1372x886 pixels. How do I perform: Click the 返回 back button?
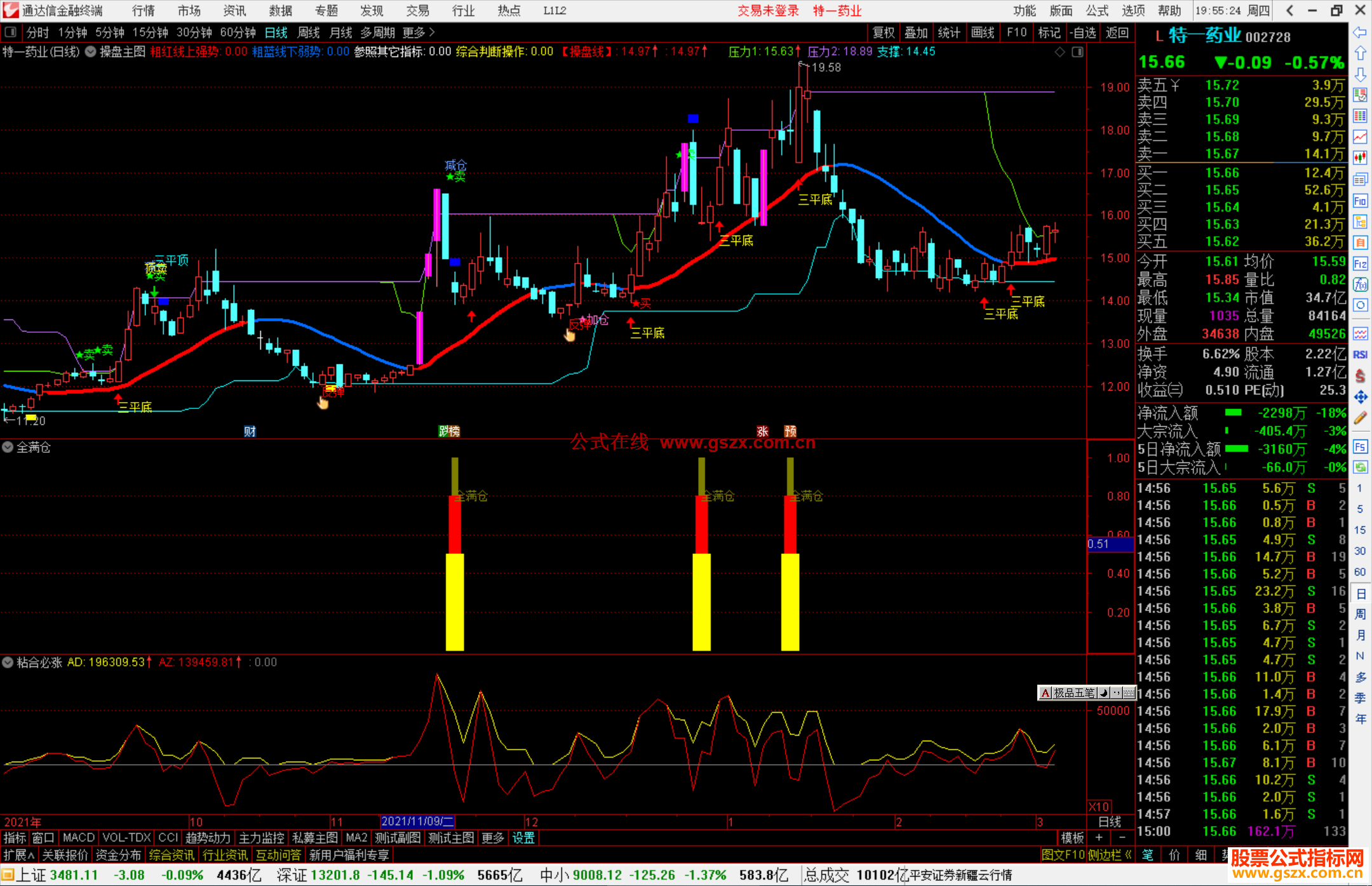tap(1117, 32)
